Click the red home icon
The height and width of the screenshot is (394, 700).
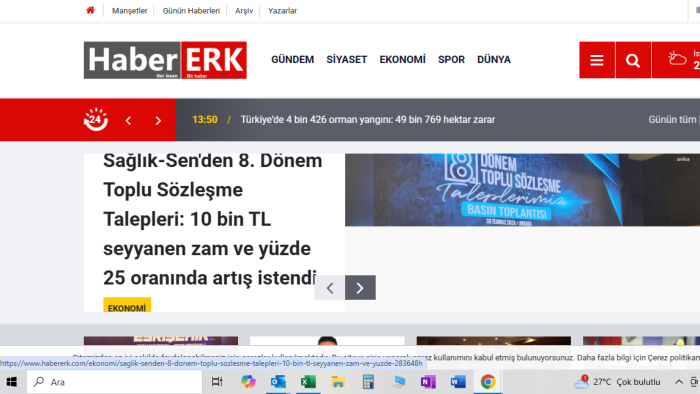[x=90, y=10]
